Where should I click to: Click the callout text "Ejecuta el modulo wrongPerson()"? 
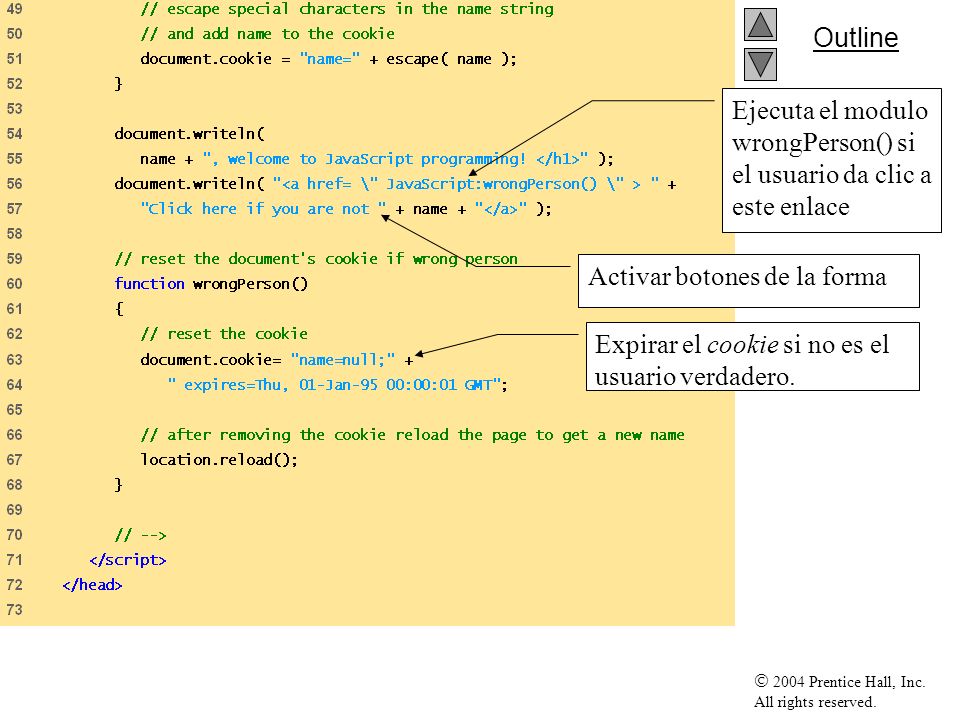pos(830,127)
